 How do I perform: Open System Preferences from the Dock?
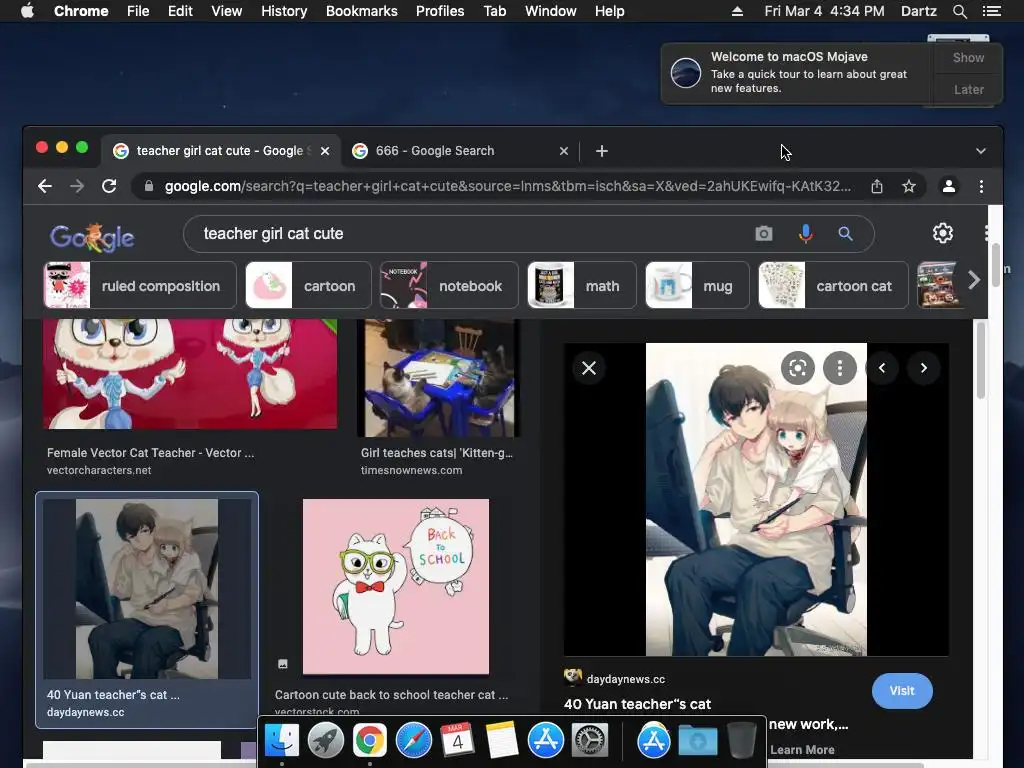590,741
